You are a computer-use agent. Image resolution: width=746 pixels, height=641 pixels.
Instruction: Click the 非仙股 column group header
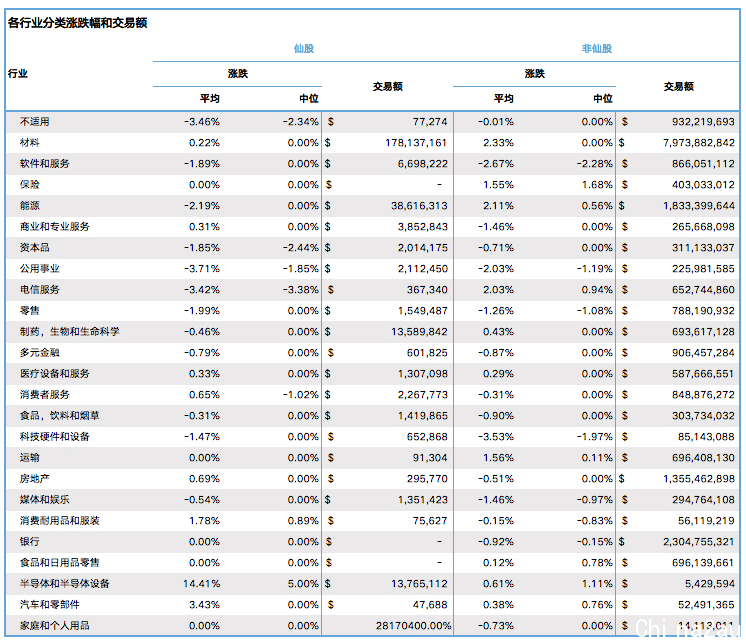coord(597,49)
